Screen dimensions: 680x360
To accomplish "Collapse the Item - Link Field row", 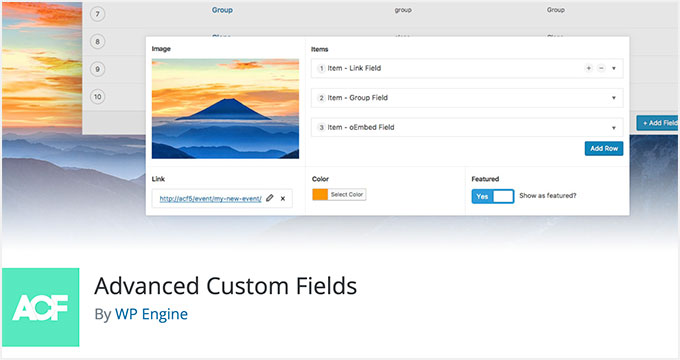I will pyautogui.click(x=614, y=69).
